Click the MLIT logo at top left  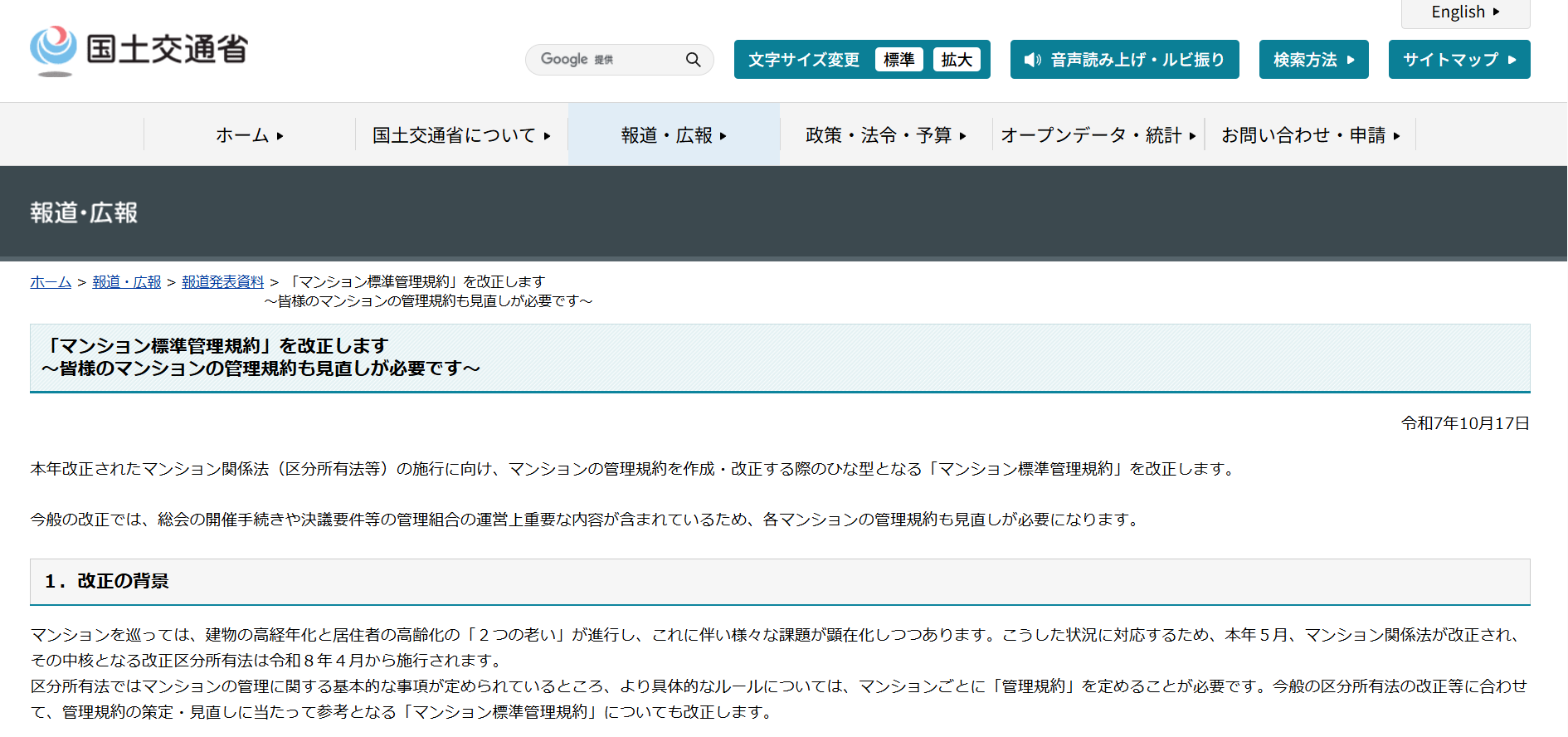pos(139,50)
